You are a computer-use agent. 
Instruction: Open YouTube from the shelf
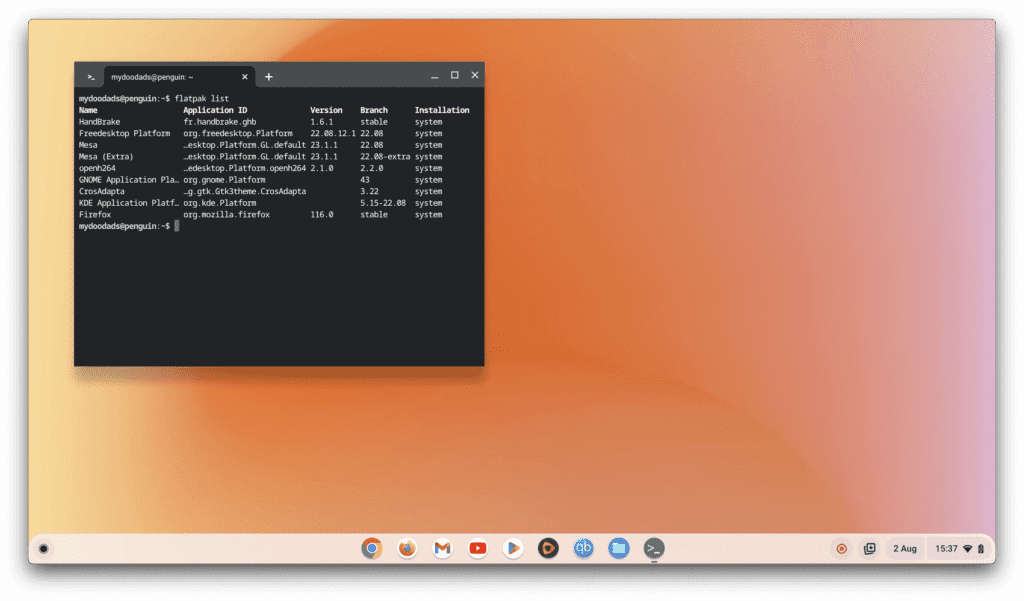[x=477, y=548]
